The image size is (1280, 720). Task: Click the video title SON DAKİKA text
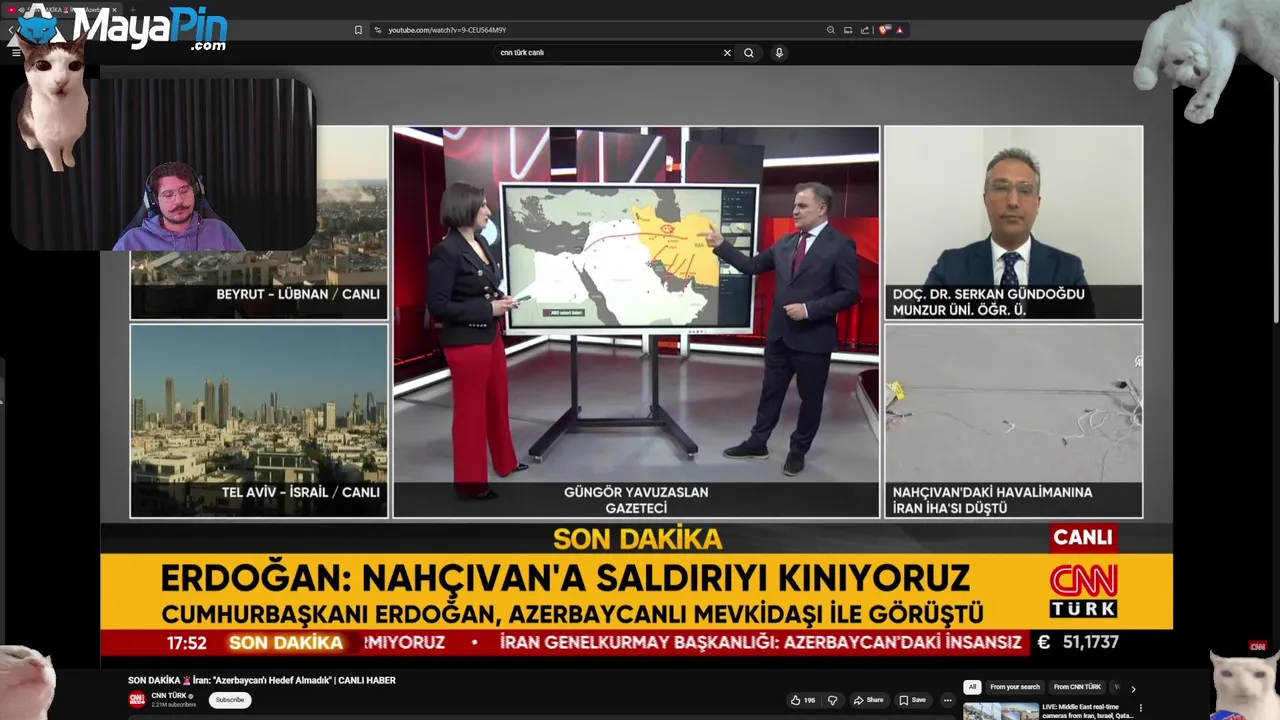point(262,680)
